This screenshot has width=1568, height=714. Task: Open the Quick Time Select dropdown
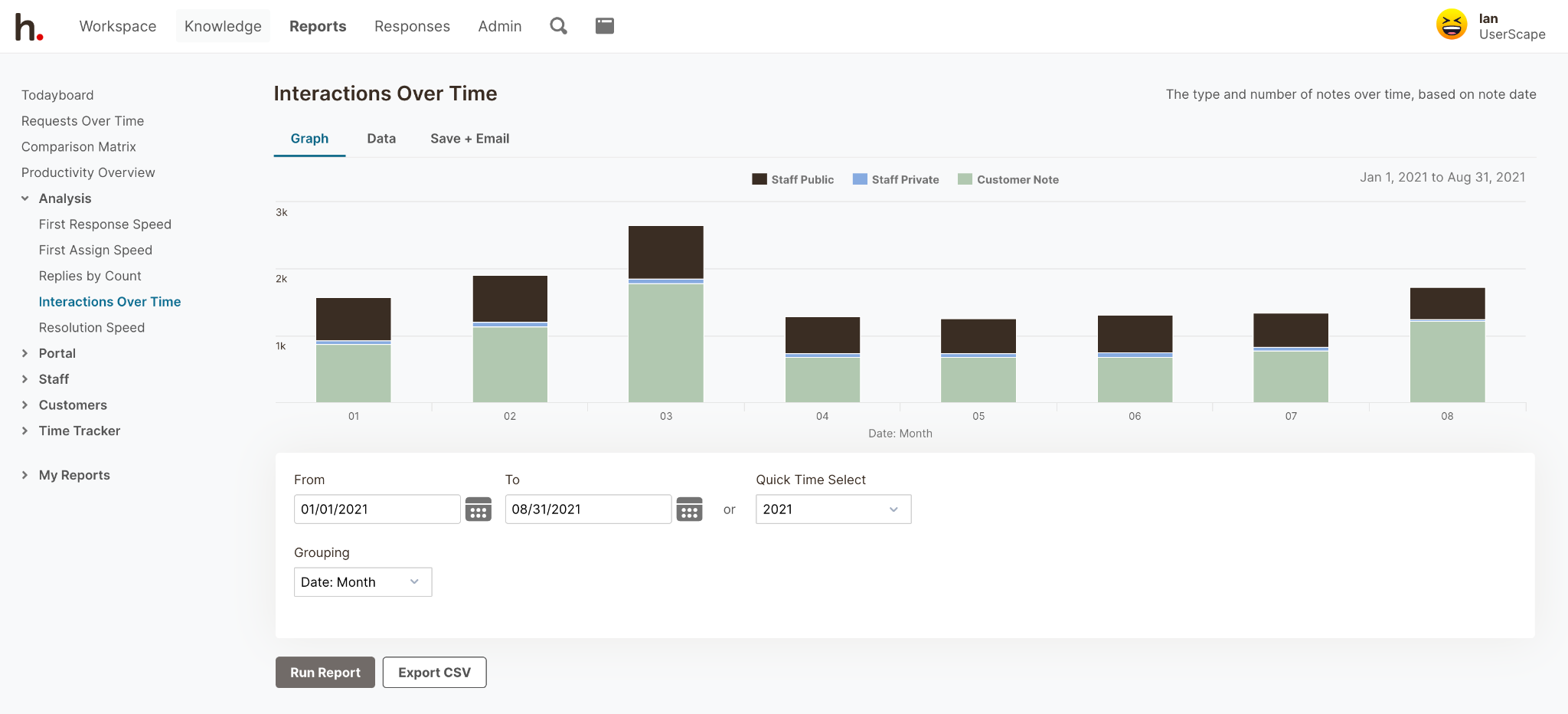pos(833,509)
